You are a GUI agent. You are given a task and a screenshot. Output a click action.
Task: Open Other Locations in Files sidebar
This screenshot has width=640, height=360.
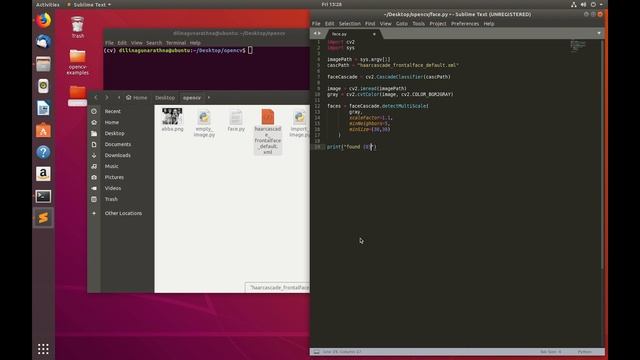123,213
